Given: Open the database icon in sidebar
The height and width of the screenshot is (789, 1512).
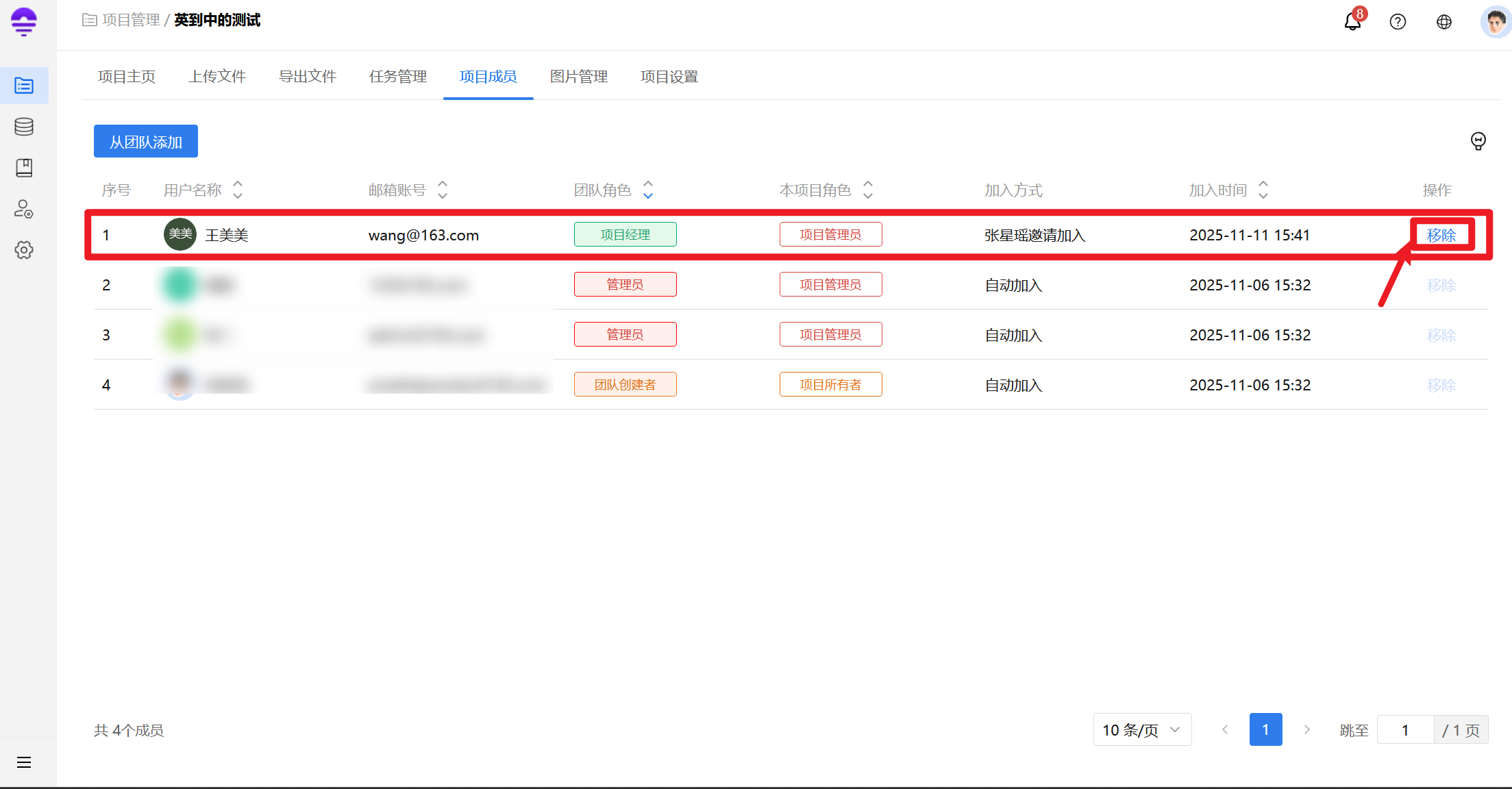Looking at the screenshot, I should 24,127.
